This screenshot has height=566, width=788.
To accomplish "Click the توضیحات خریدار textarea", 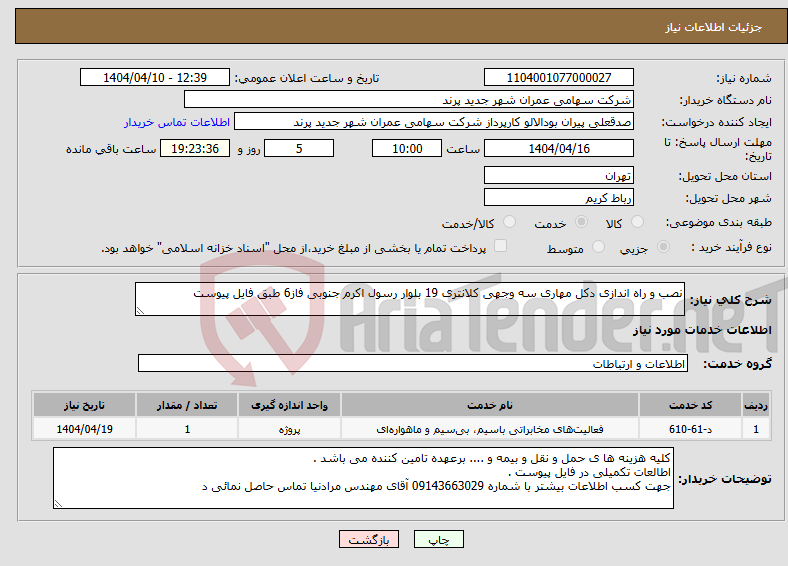I will 363,478.
